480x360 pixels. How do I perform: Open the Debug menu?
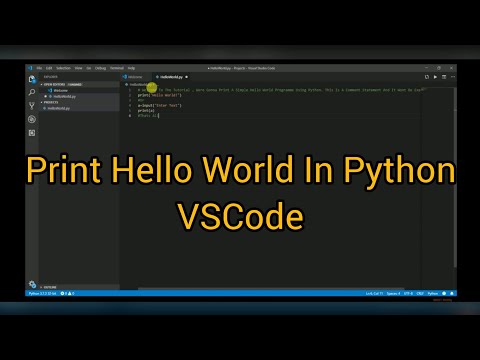(x=100, y=68)
